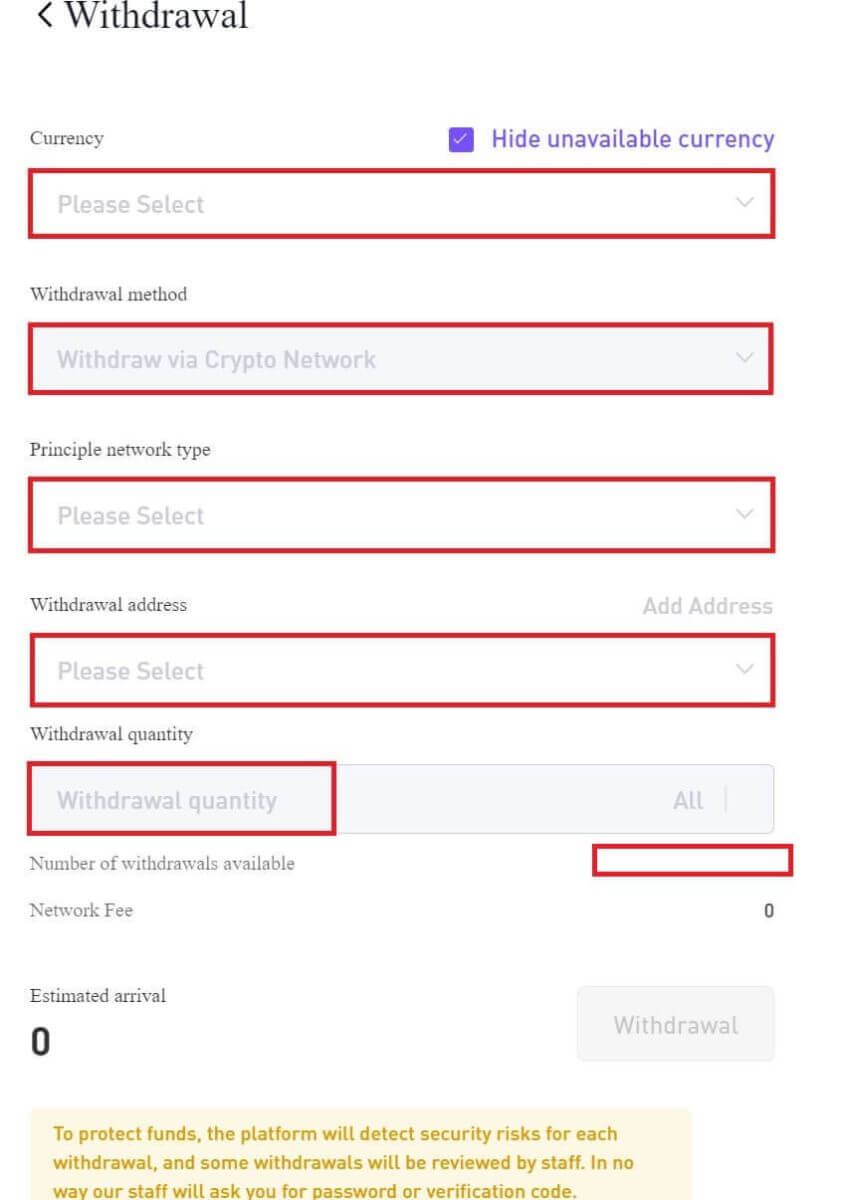This screenshot has height=1200, width=857.
Task: Click the Number of withdrawals available value area
Action: pos(692,862)
